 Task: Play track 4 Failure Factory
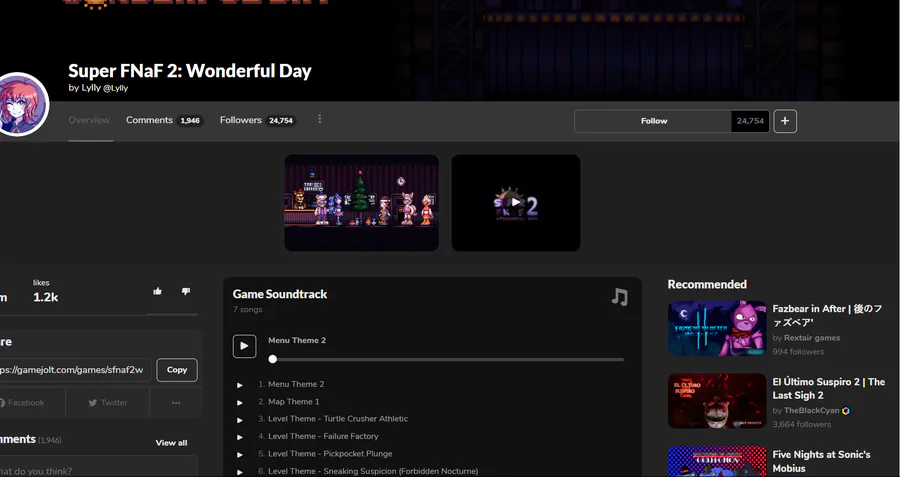pos(240,437)
